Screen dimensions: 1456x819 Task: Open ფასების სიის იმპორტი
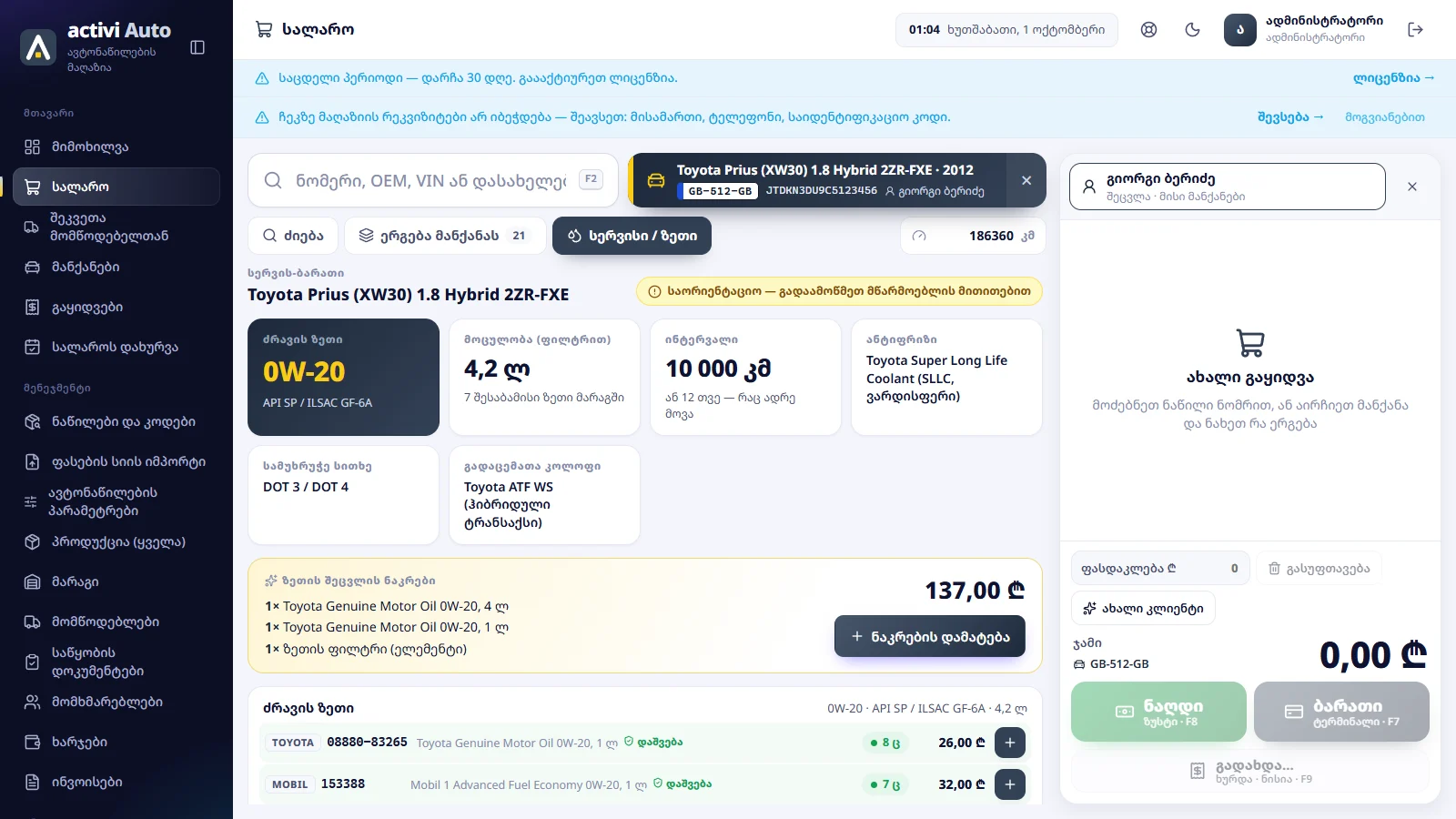[116, 461]
